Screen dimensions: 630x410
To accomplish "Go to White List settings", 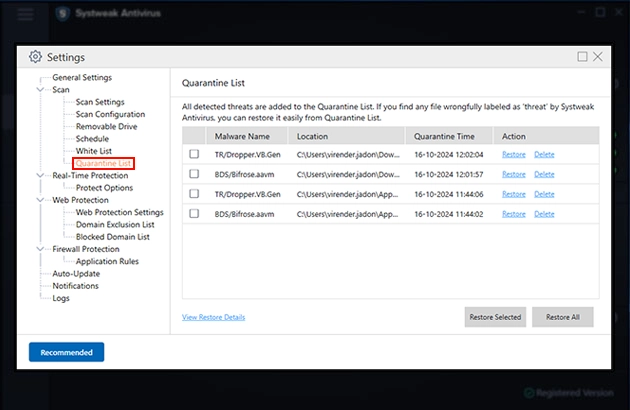I will (94, 151).
